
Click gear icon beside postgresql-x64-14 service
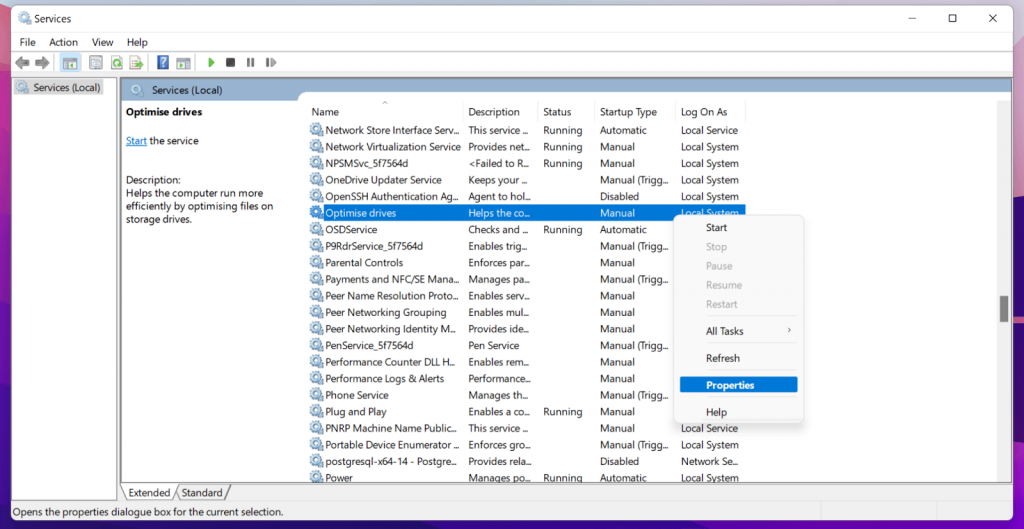tap(316, 461)
